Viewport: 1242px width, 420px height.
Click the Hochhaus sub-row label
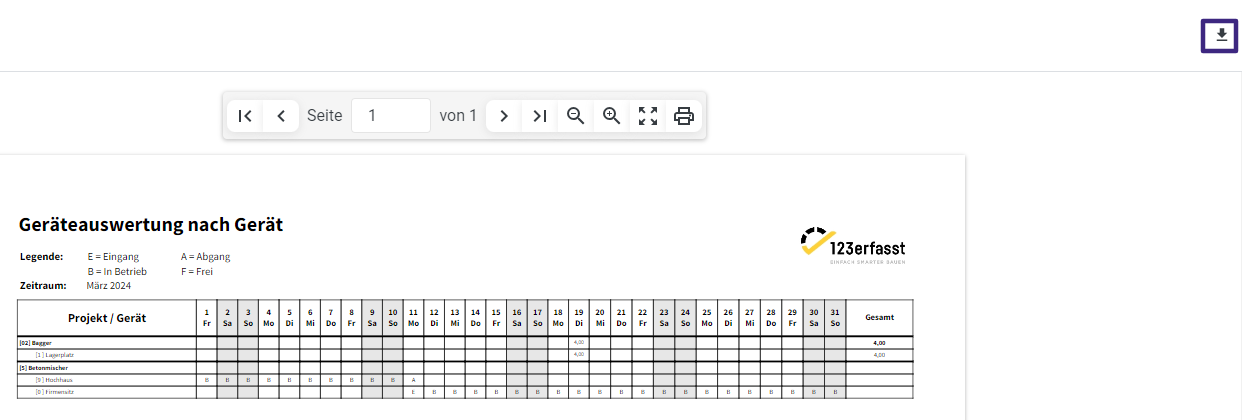54,380
